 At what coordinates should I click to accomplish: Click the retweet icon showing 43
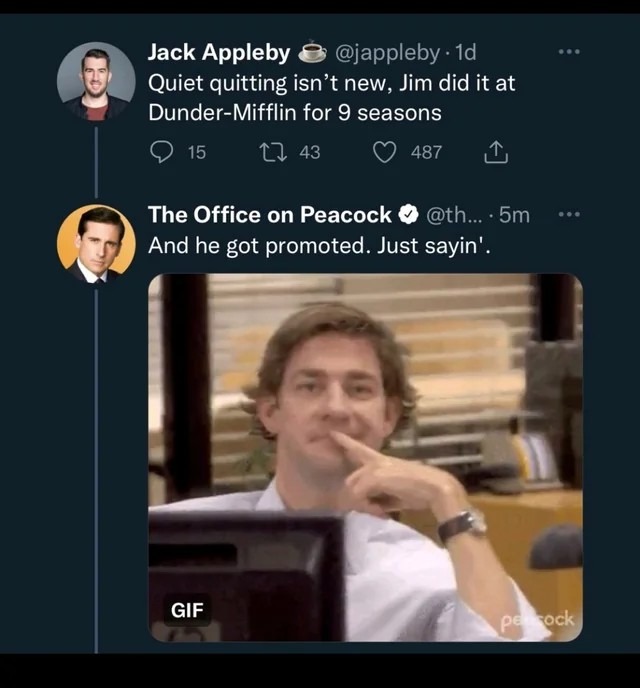click(271, 152)
